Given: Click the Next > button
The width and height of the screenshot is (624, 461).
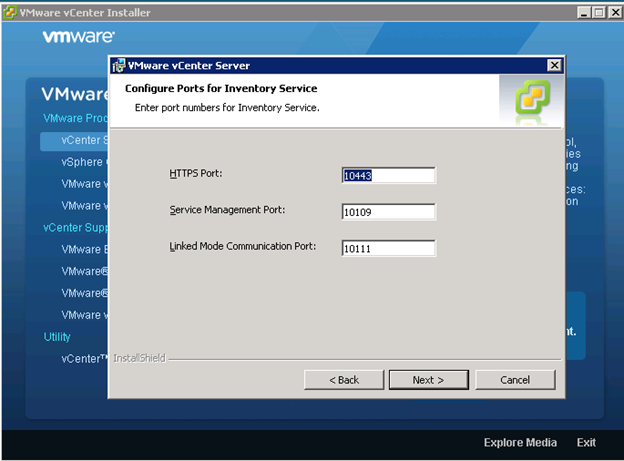Looking at the screenshot, I should [x=429, y=380].
